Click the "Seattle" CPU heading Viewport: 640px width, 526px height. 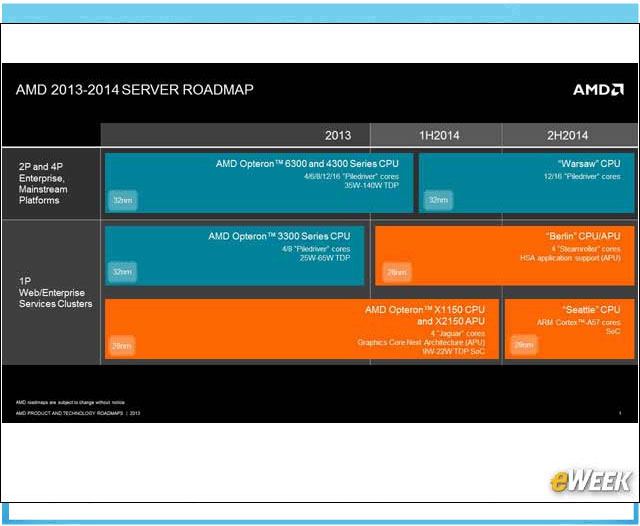pos(591,310)
